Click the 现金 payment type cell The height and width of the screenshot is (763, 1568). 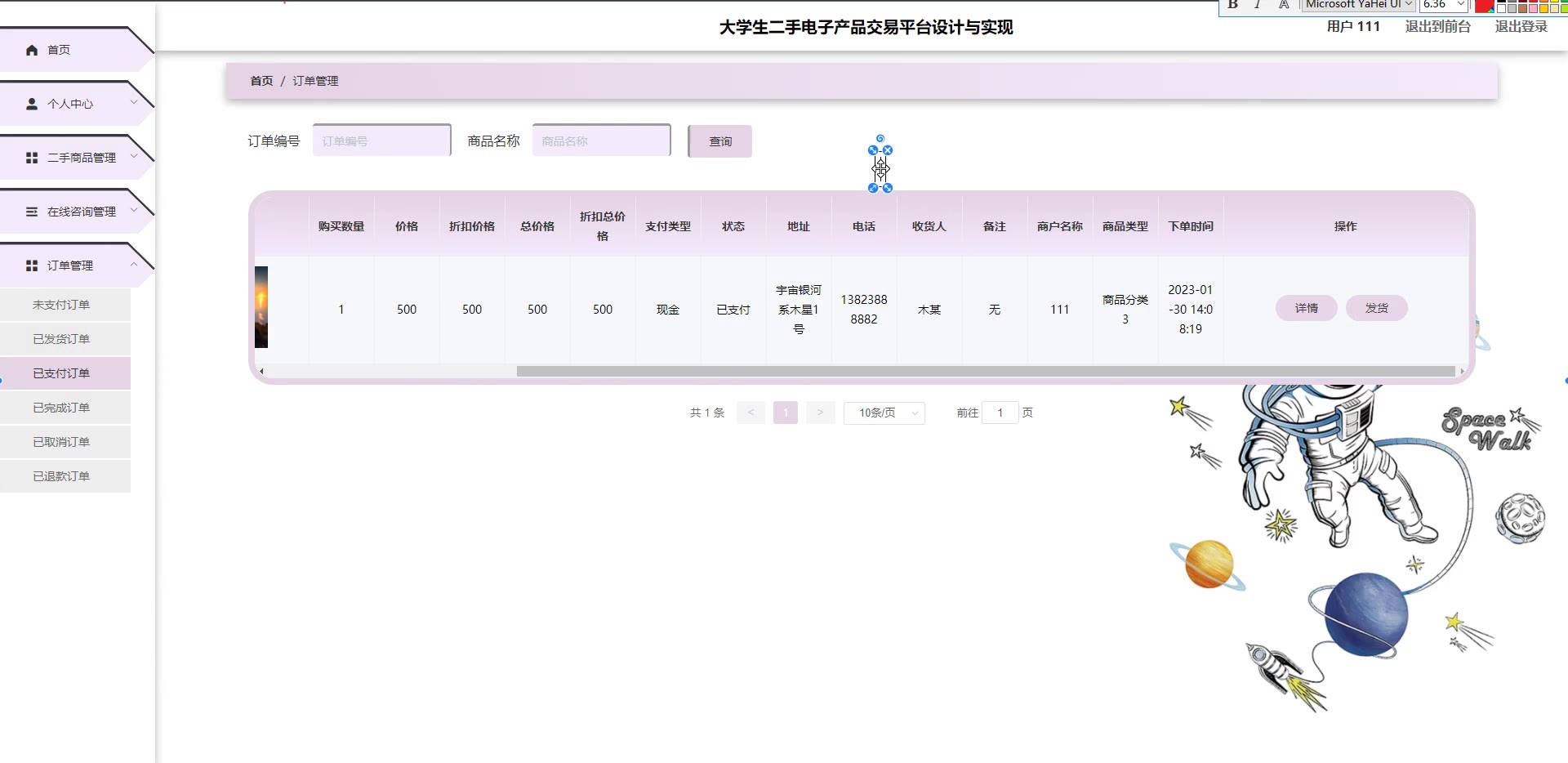pyautogui.click(x=668, y=310)
